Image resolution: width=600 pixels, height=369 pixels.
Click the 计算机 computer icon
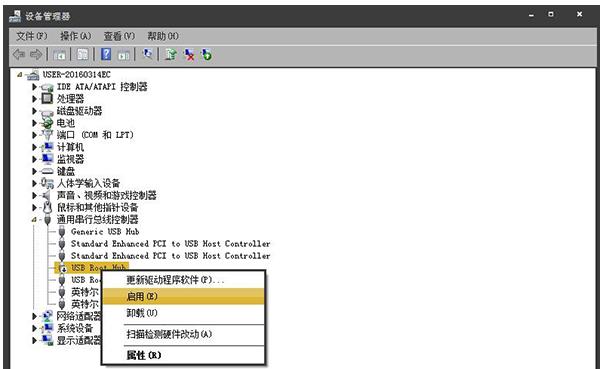point(47,147)
